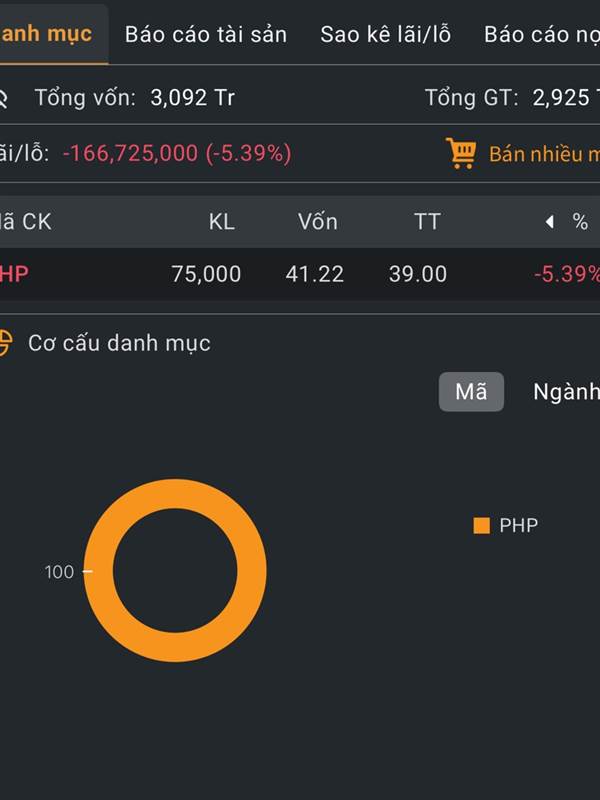Sort by the KL column header
This screenshot has width=600, height=800.
221,222
